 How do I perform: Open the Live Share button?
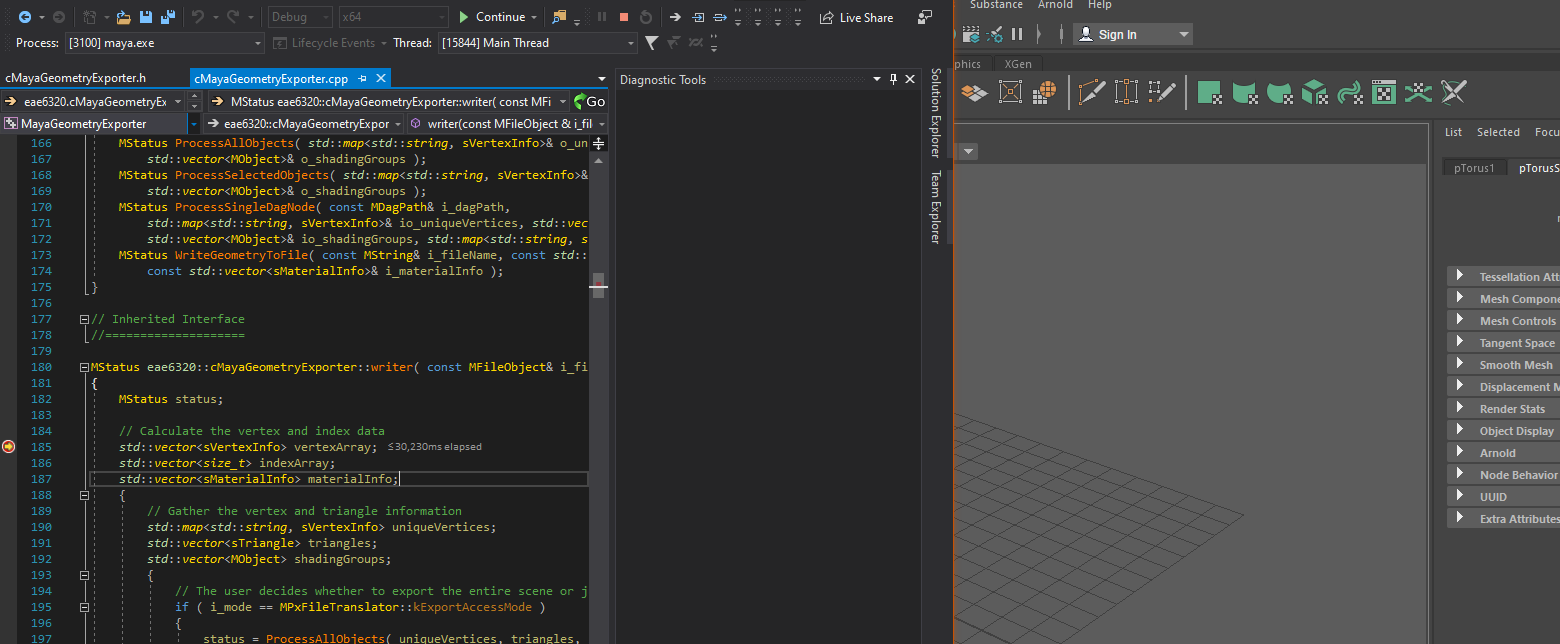click(856, 17)
